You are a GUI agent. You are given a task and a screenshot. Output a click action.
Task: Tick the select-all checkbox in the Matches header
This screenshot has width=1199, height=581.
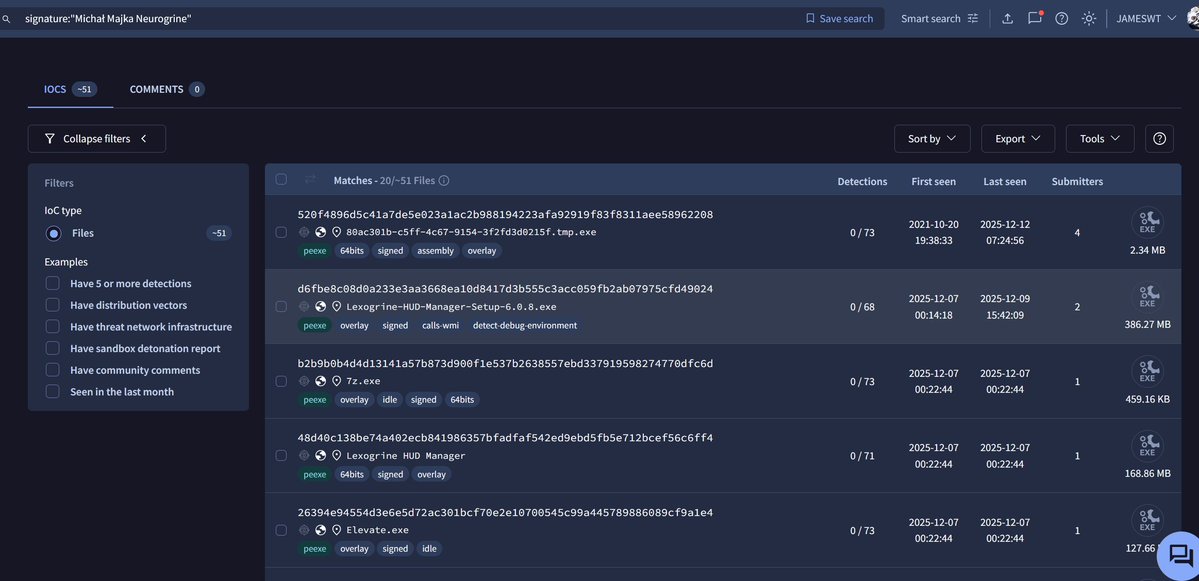point(281,179)
